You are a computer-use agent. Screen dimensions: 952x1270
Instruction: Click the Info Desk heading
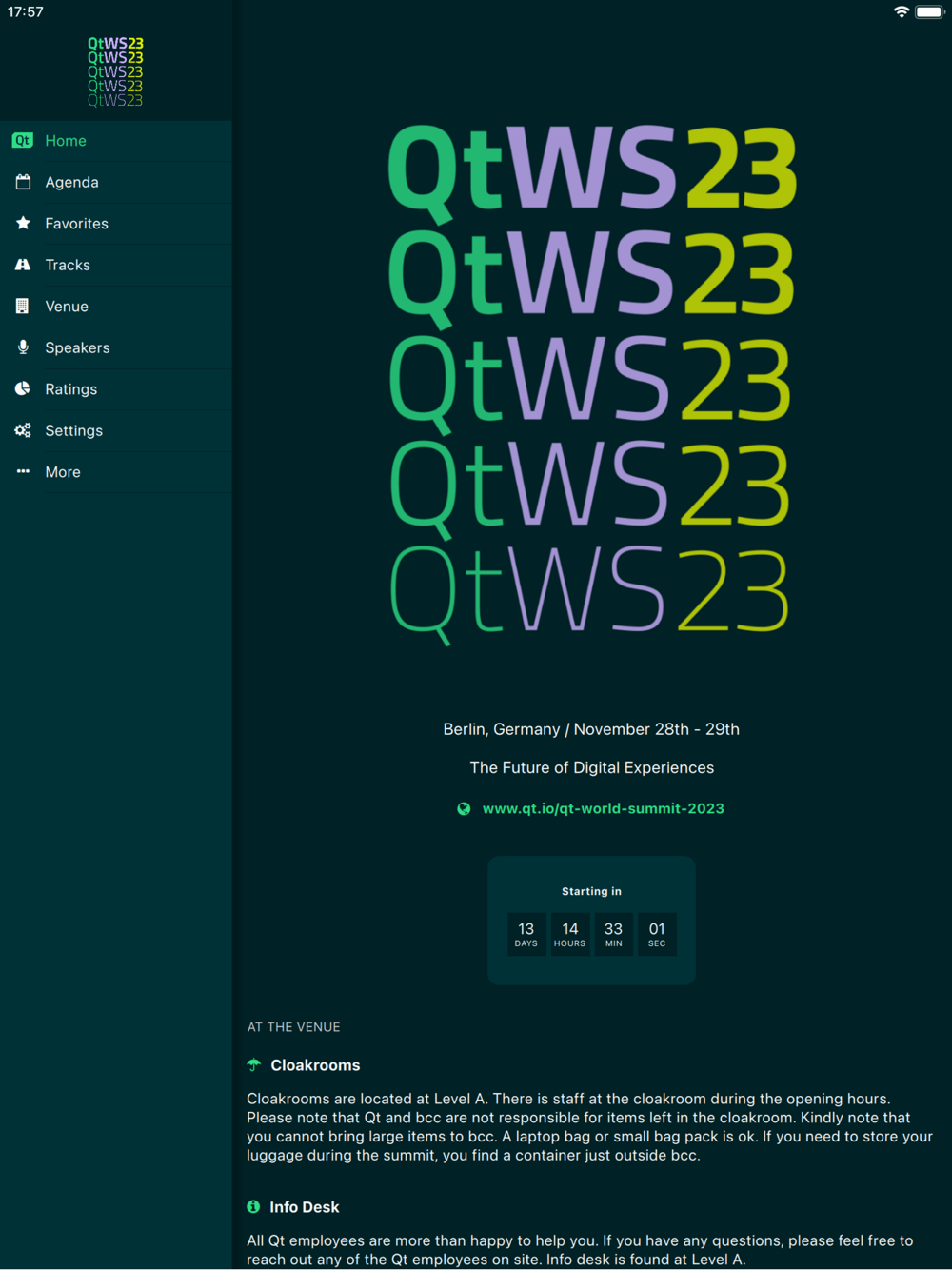(304, 1207)
